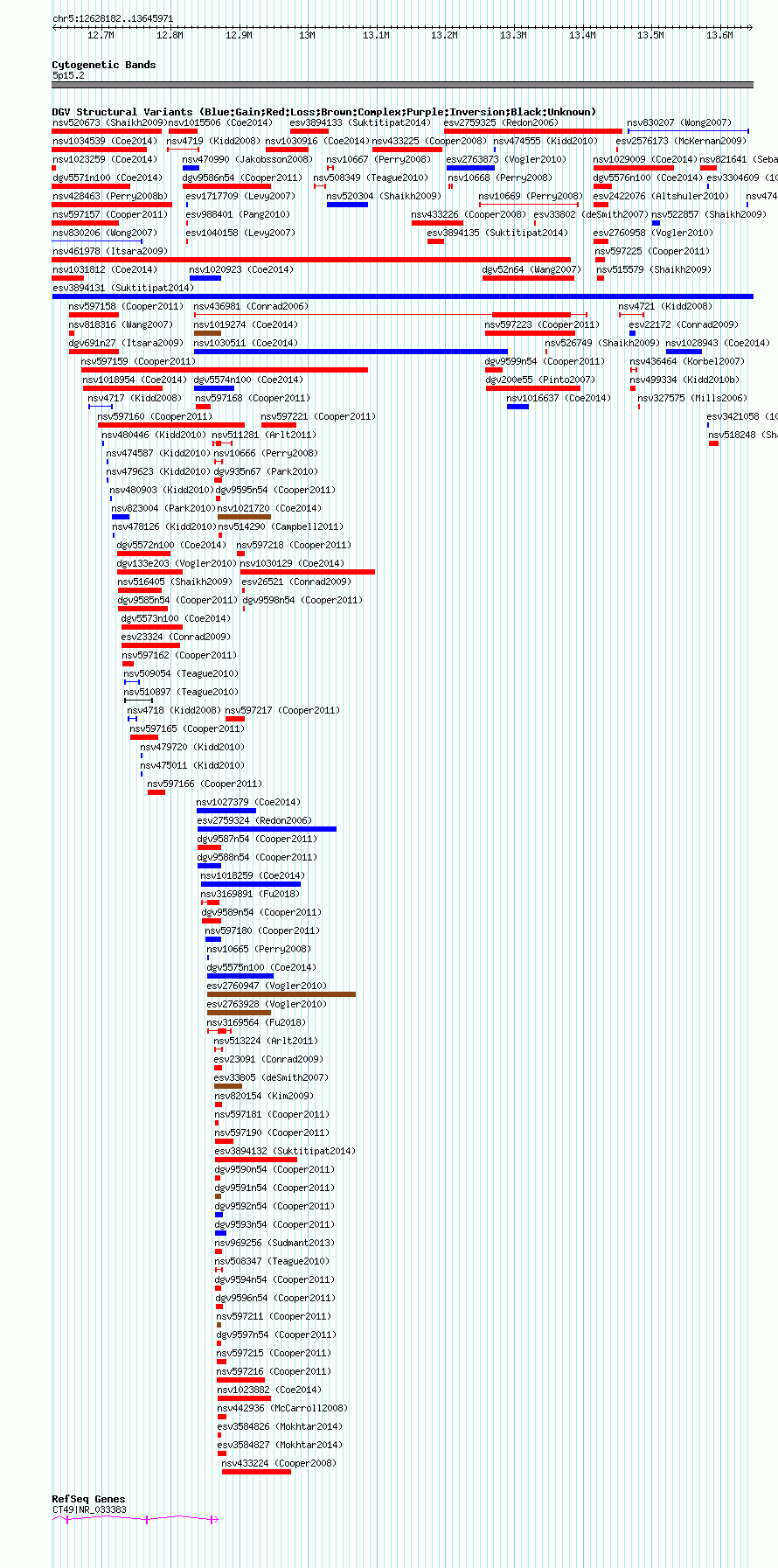Click the nsv597166 (Cooper2011) label
This screenshot has width=778, height=1568.
coord(205,784)
